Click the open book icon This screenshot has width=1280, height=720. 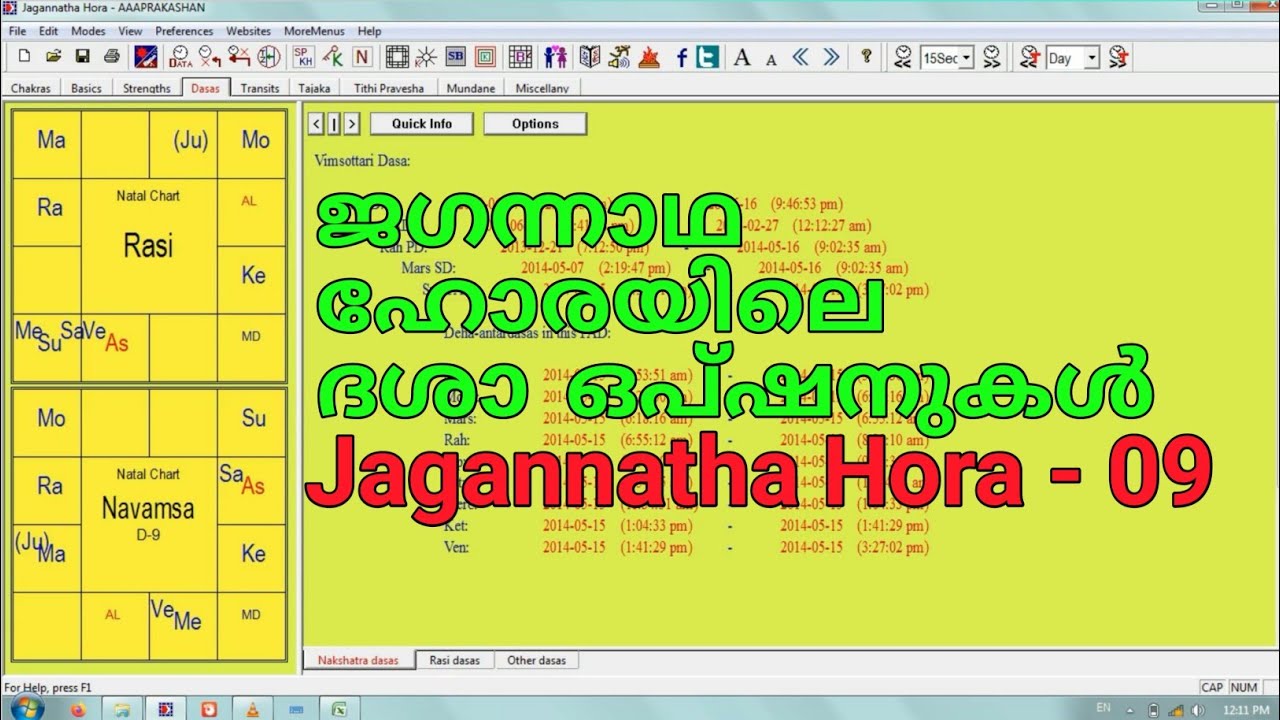pos(590,57)
